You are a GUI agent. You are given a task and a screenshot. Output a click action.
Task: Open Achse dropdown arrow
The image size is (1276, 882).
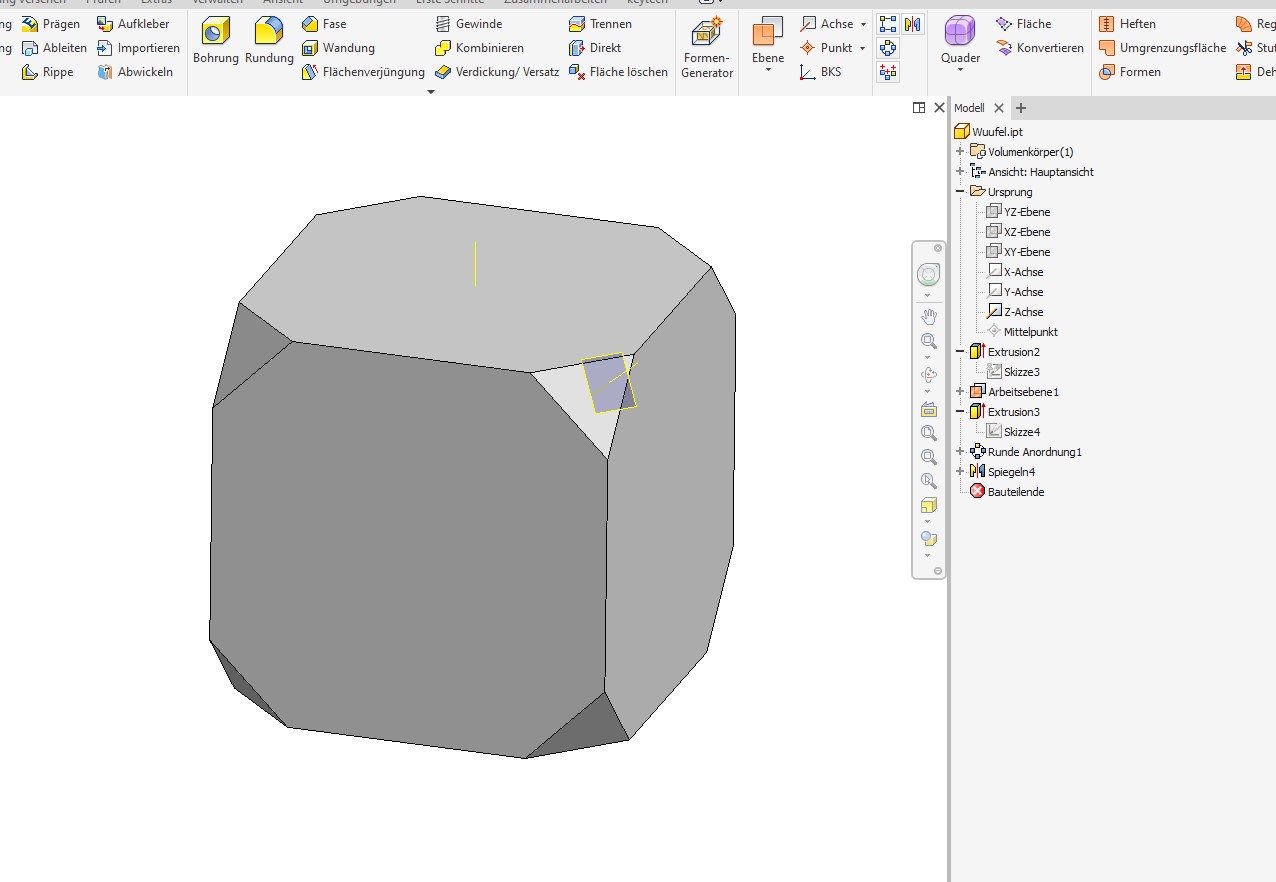pos(863,24)
